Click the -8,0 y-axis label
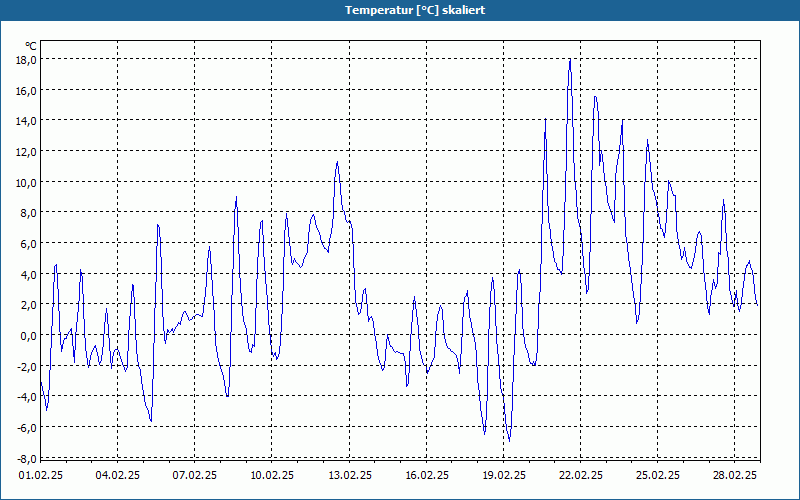800x500 pixels. (27, 458)
